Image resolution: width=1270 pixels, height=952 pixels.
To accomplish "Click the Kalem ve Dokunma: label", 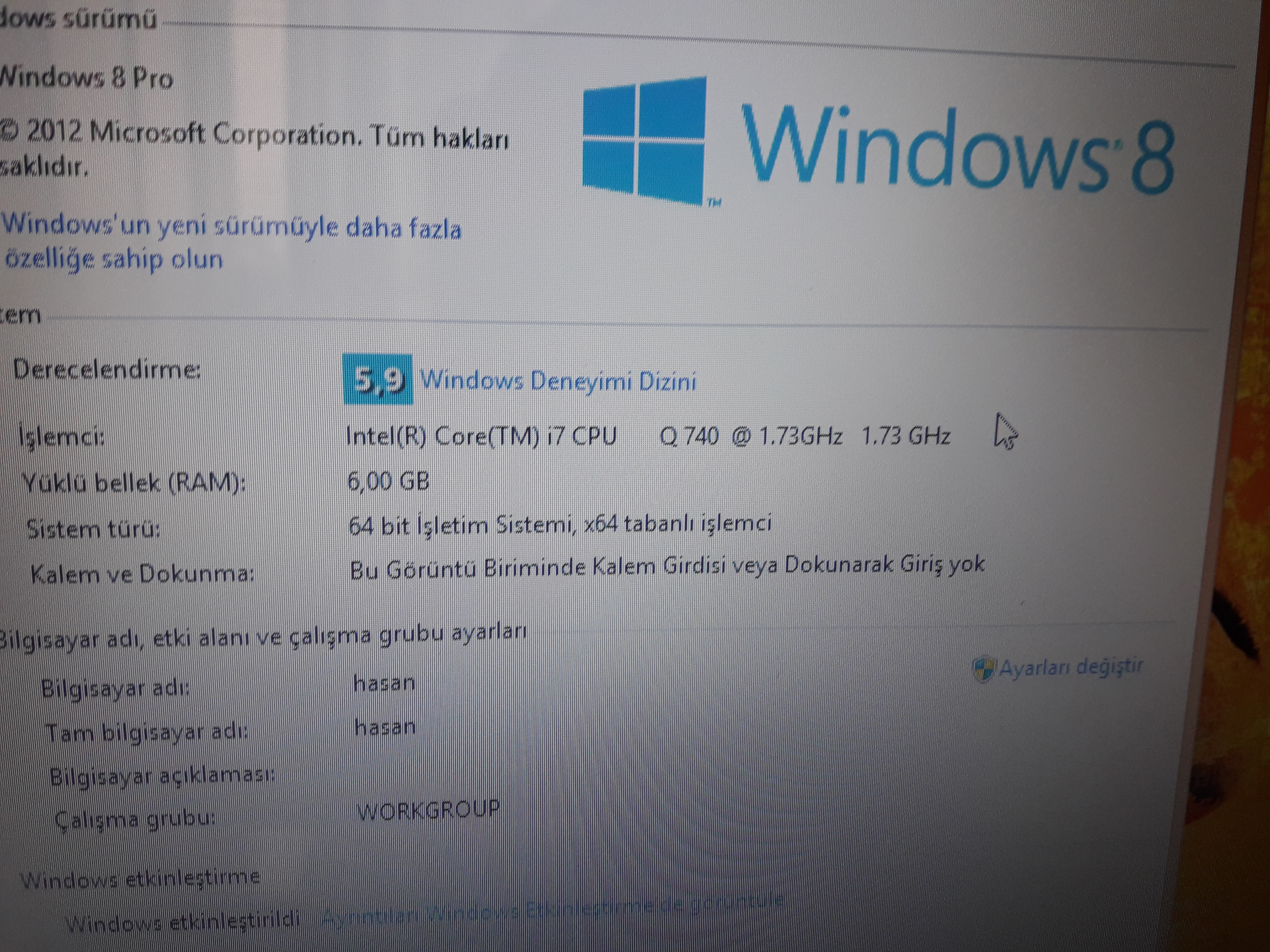I will tap(142, 573).
